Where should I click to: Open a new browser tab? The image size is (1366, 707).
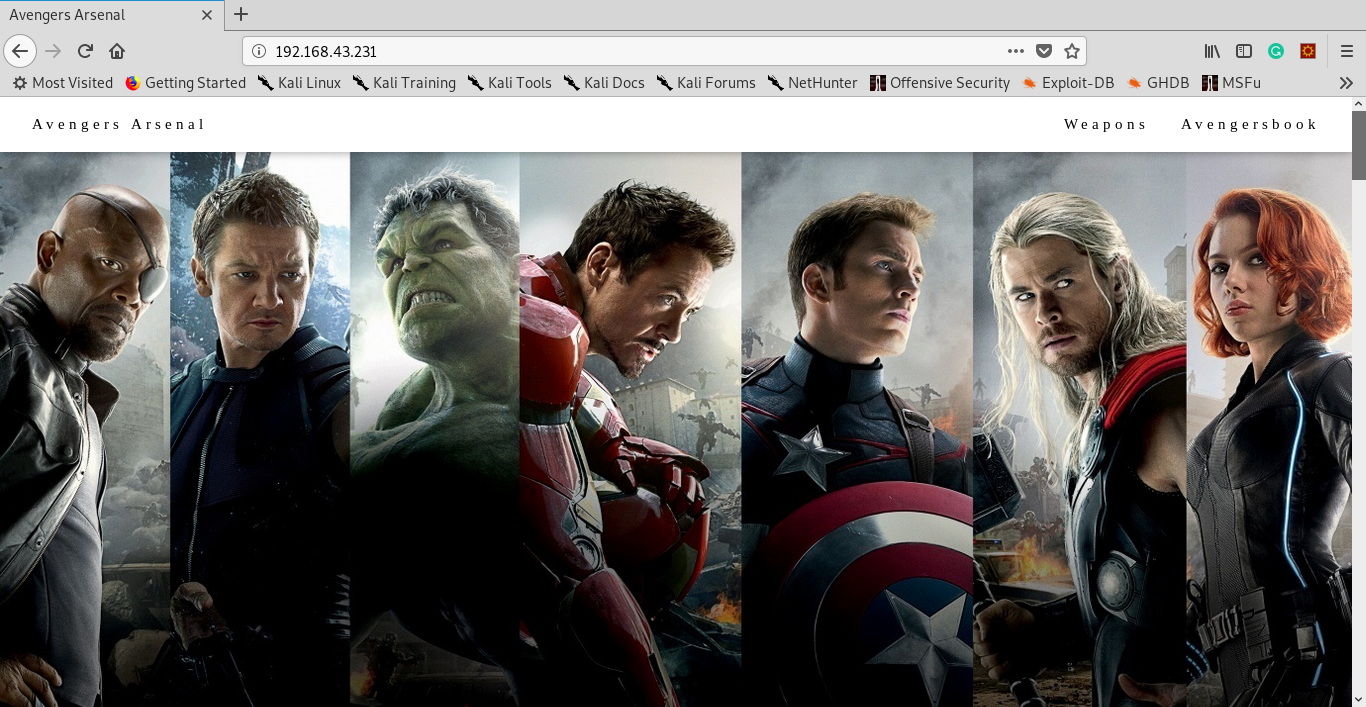pos(241,14)
